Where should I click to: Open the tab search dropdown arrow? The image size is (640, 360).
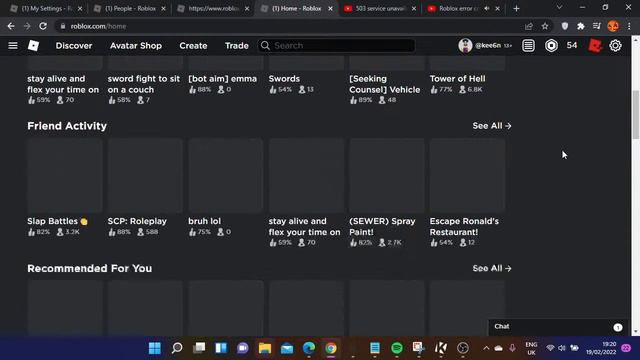[559, 7]
